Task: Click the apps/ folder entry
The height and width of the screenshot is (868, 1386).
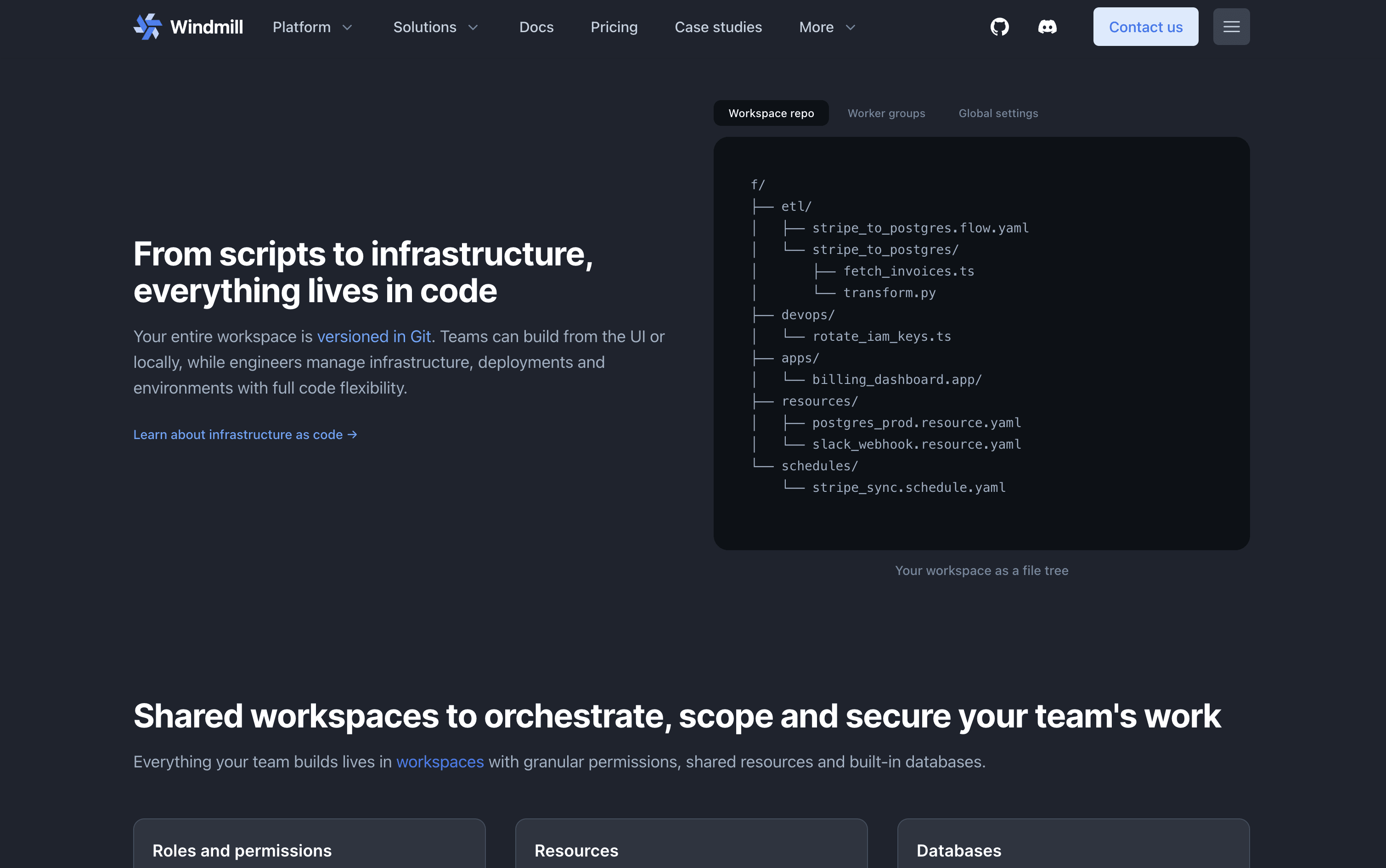Action: (x=800, y=358)
